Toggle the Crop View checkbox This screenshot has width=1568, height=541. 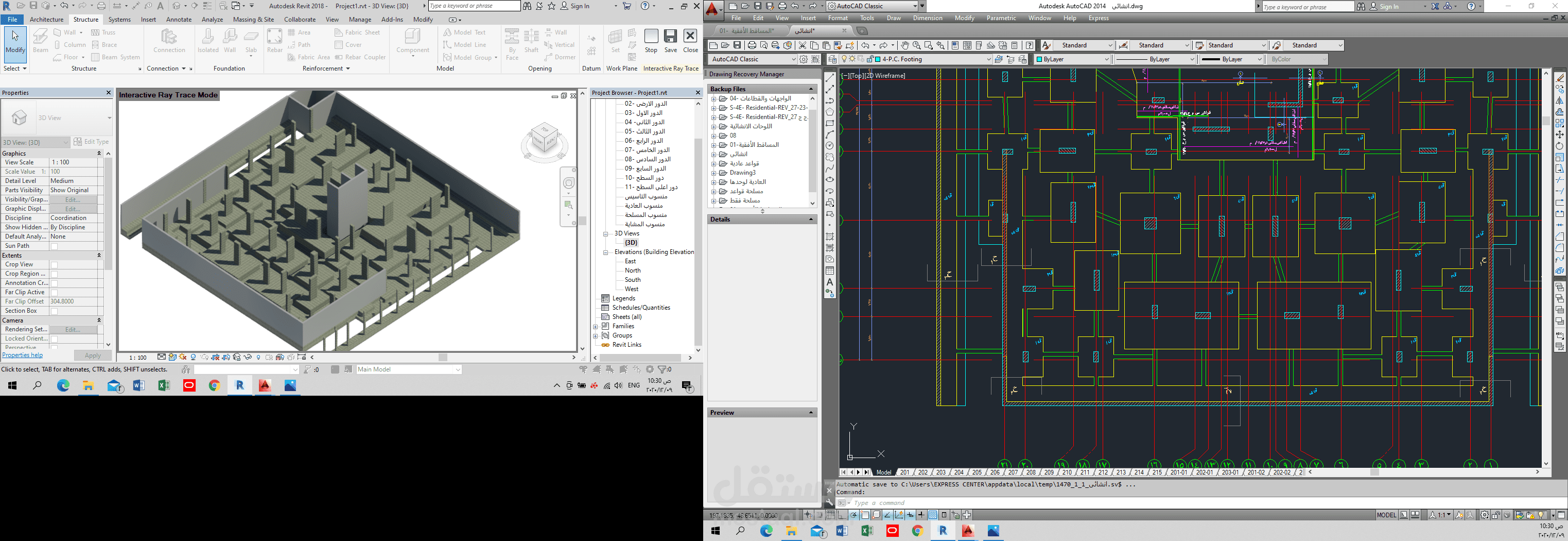click(54, 265)
